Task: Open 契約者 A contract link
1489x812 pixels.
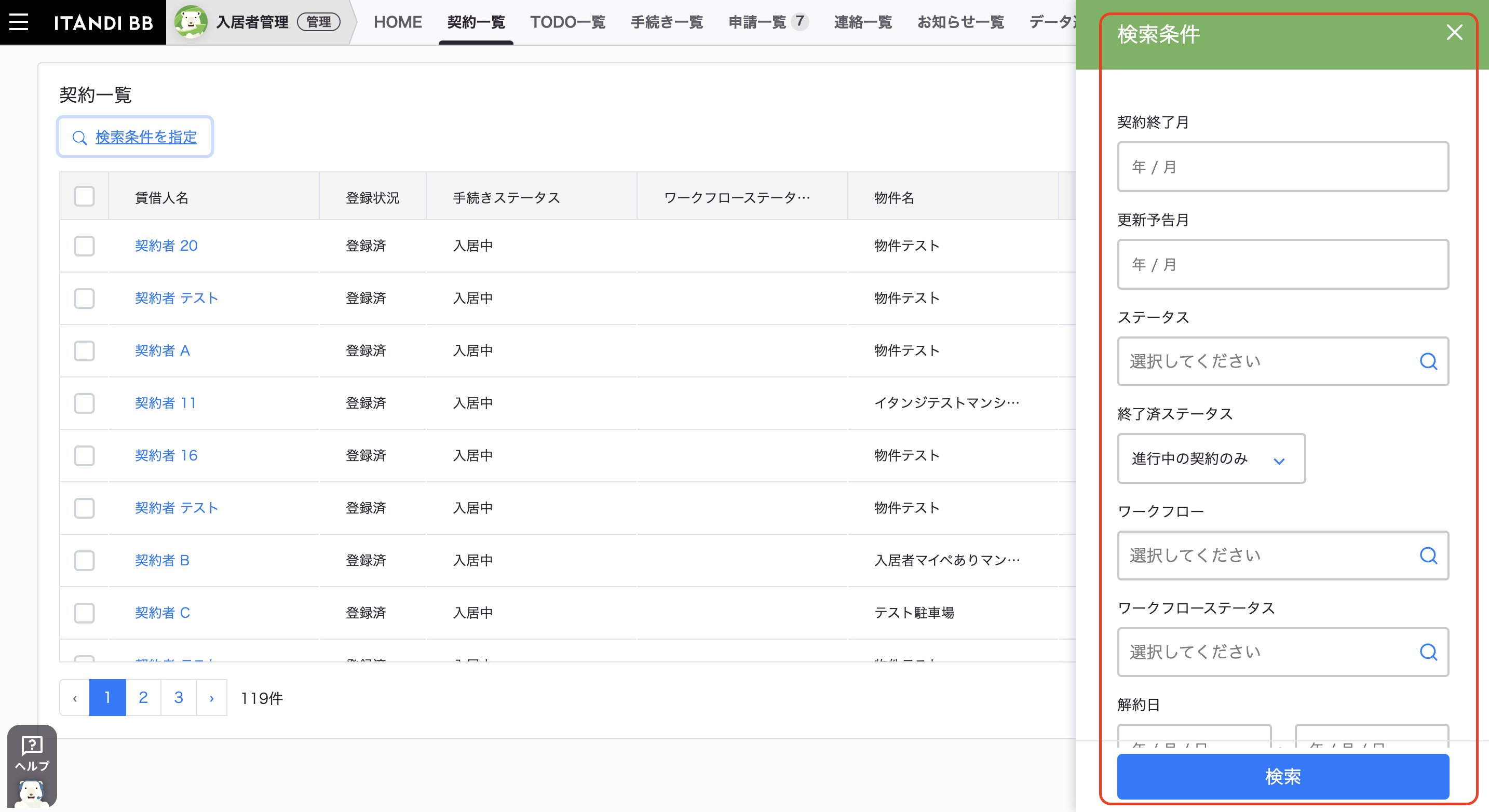Action: pos(163,351)
